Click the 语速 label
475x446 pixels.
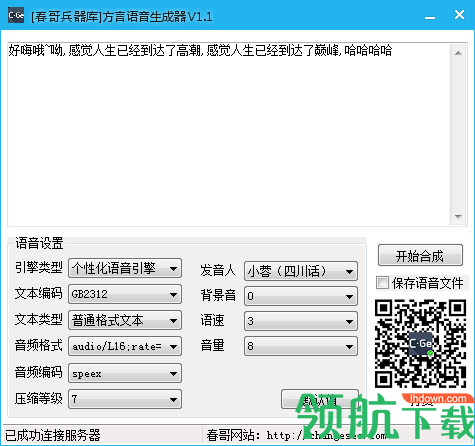pos(212,320)
